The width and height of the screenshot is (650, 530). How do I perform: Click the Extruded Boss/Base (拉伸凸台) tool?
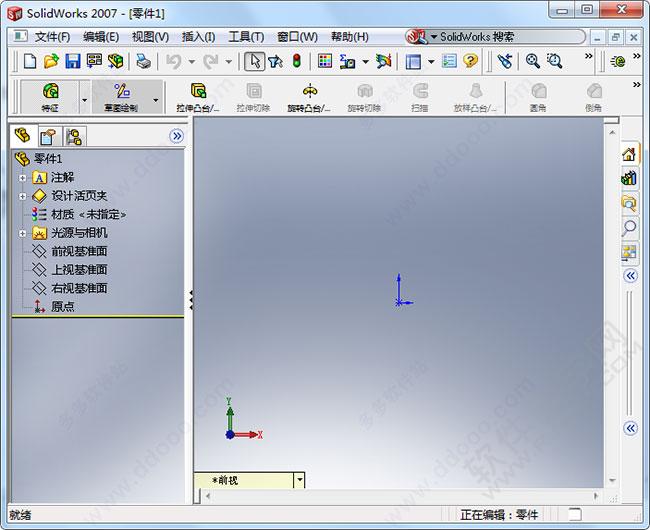click(198, 97)
